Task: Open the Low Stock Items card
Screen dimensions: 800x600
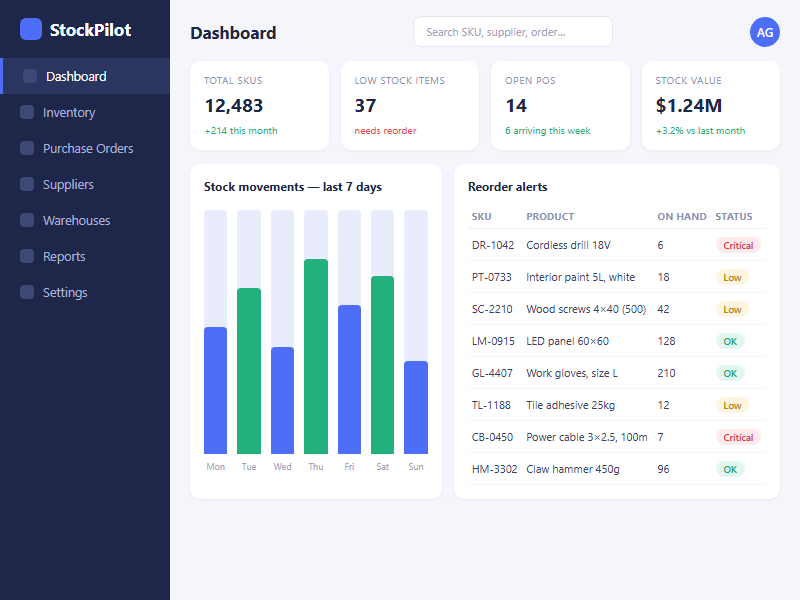Action: pyautogui.click(x=410, y=106)
